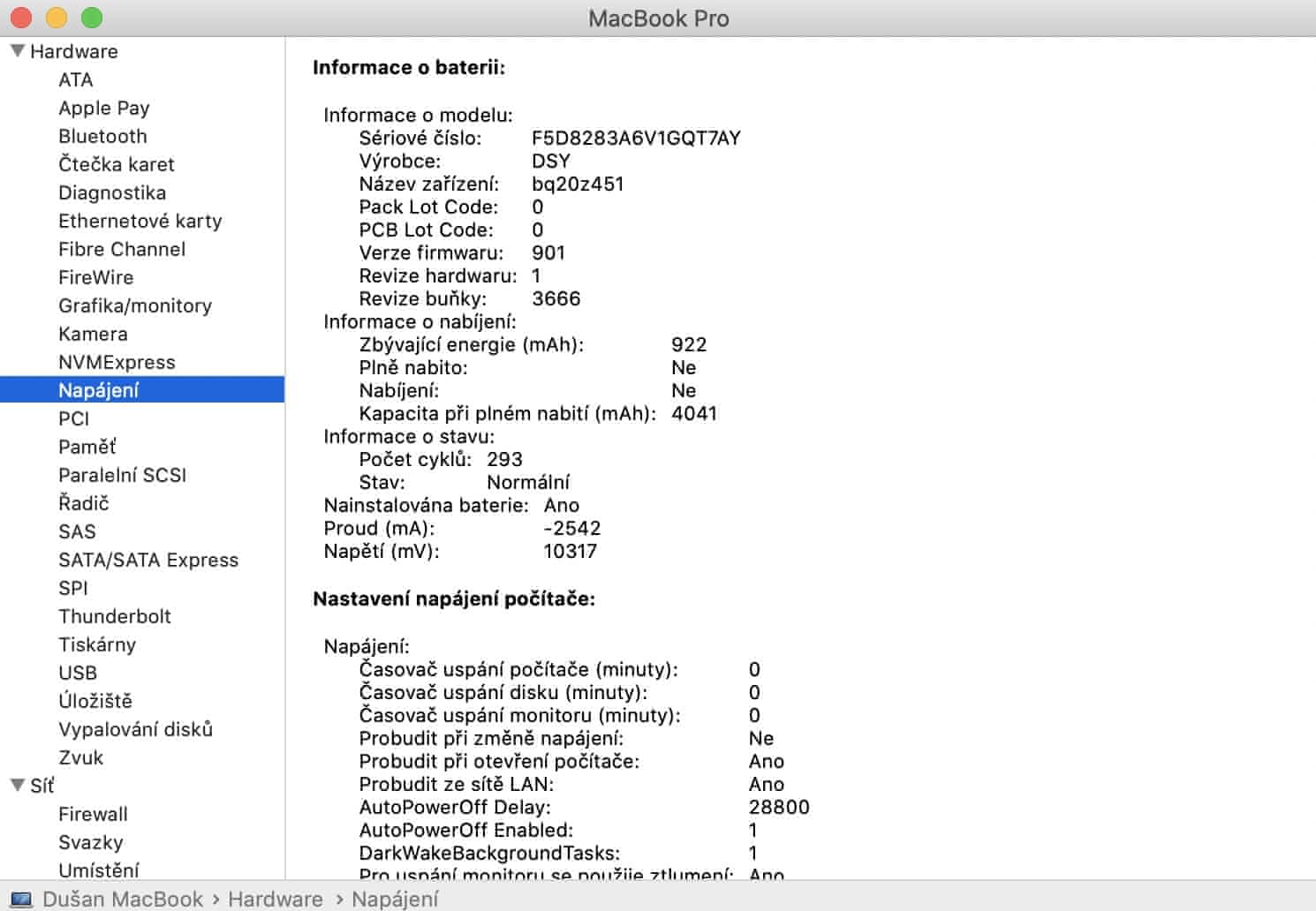Select Tiskárny in the sidebar

click(97, 644)
